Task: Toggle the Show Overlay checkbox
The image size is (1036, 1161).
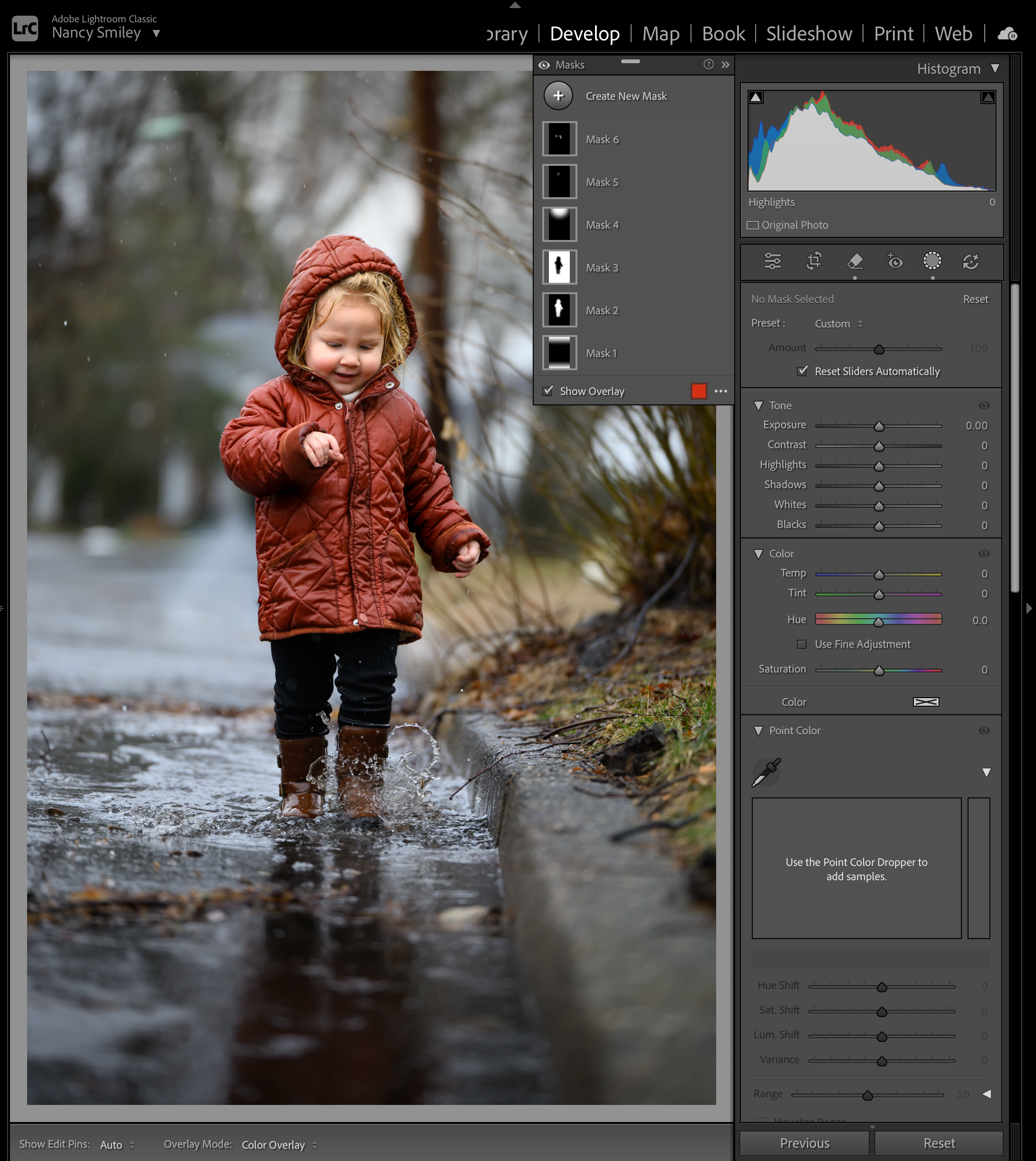Action: tap(547, 391)
